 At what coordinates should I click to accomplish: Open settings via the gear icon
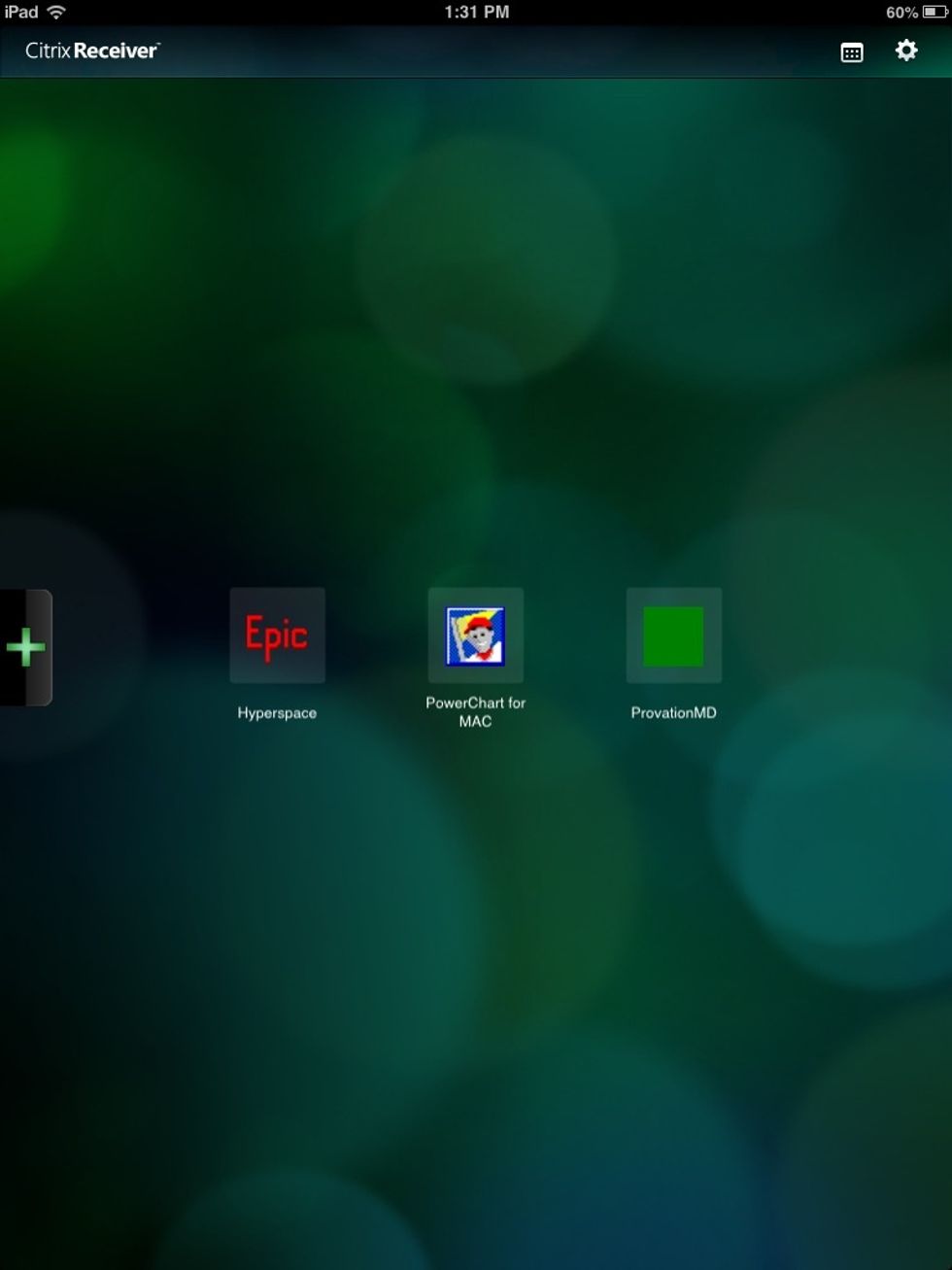coord(905,51)
